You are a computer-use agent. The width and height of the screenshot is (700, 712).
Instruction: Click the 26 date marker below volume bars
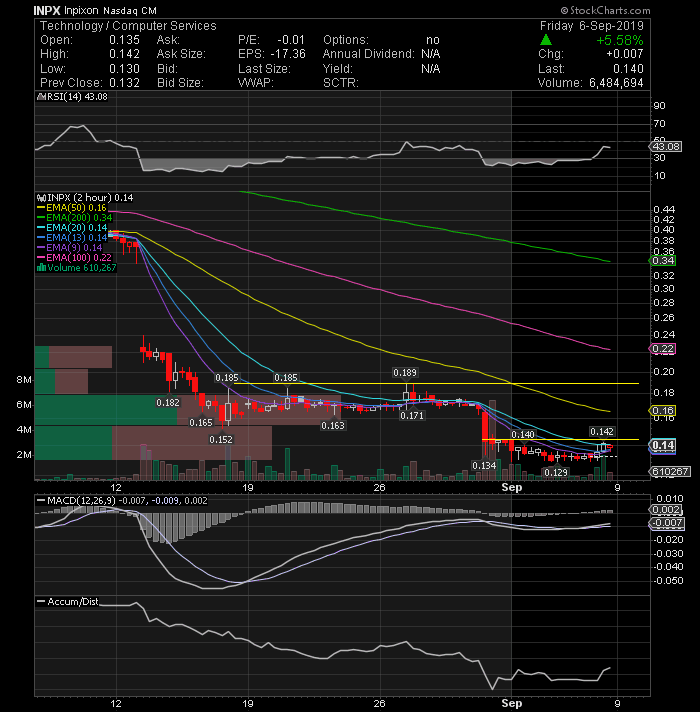[x=379, y=488]
